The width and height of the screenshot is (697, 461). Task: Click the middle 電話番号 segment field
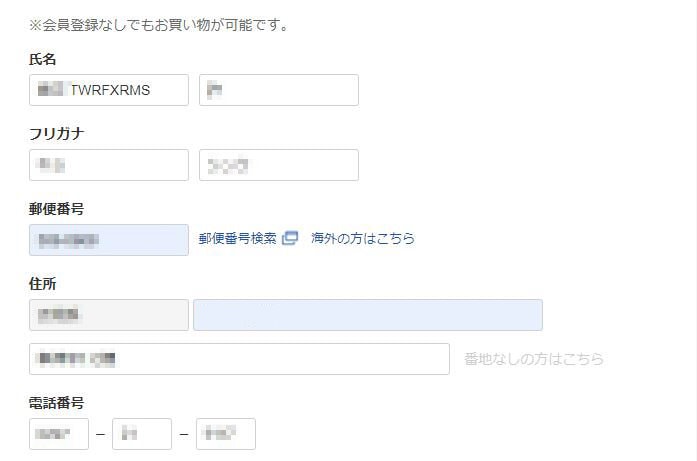point(142,434)
